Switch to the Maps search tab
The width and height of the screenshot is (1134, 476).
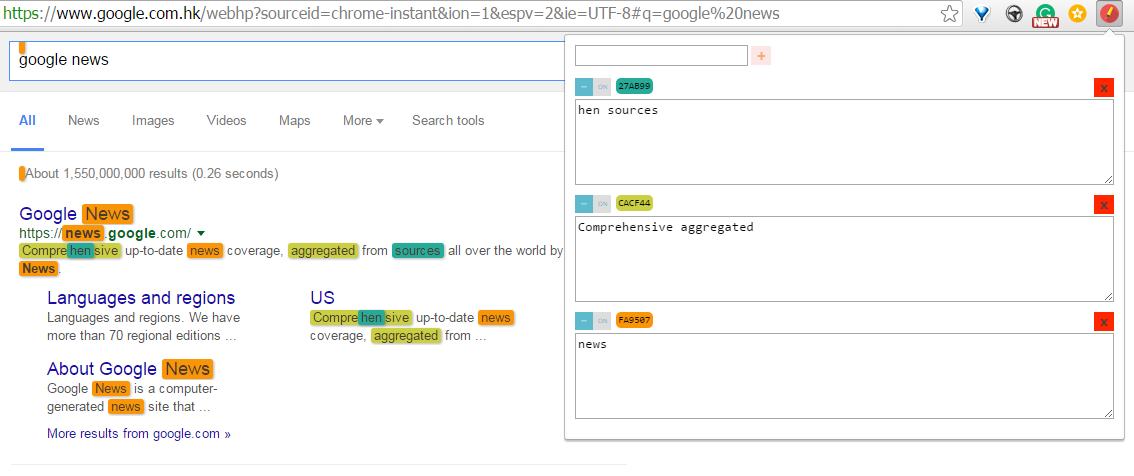tap(294, 121)
